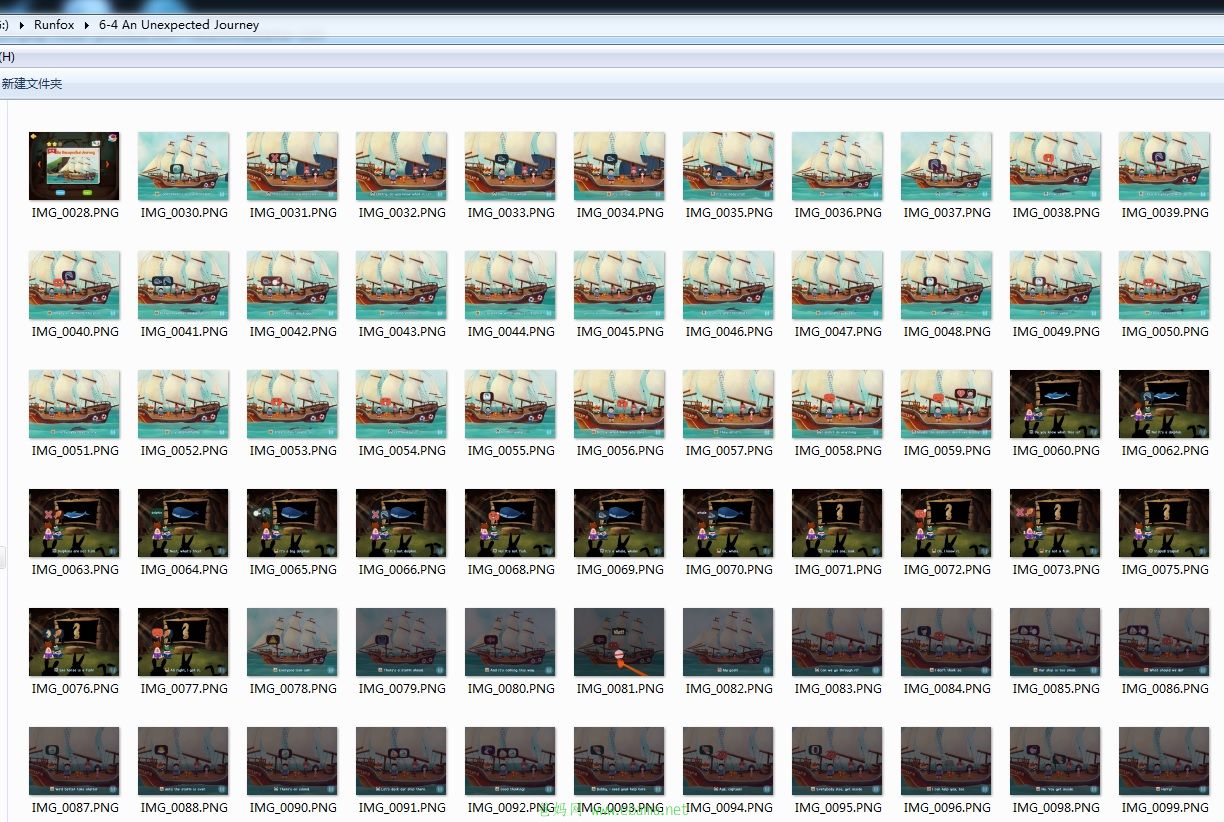Select the IMG_0083.PNG thumbnail image
The width and height of the screenshot is (1224, 822).
837,642
